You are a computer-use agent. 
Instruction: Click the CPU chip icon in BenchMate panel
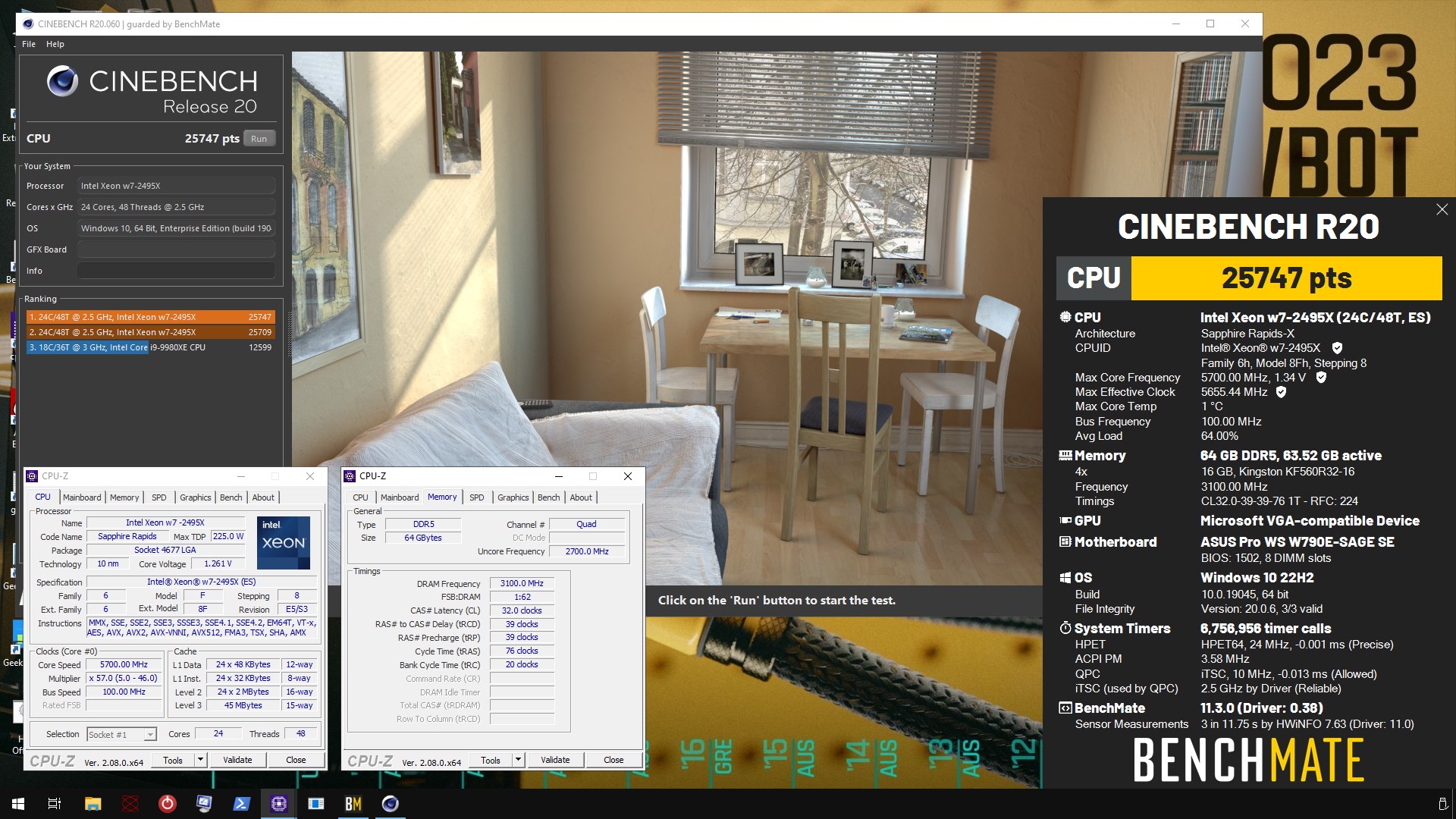pyautogui.click(x=1065, y=318)
